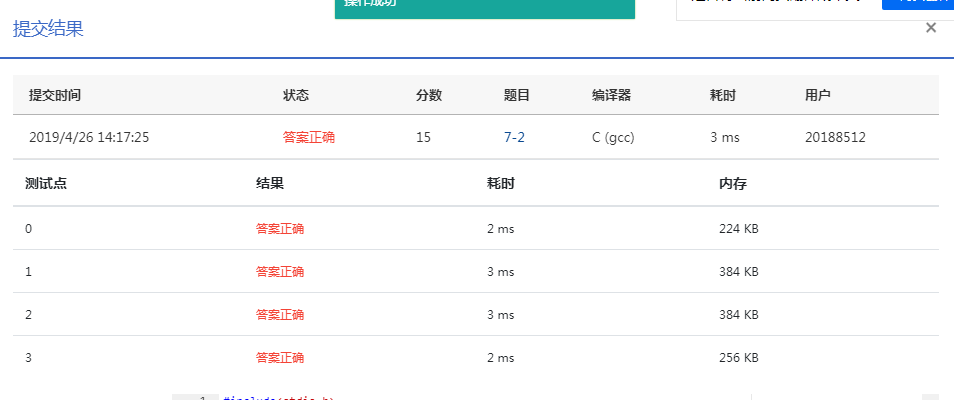Screen dimensions: 954x400
Task: Click test point 3 number
Action: 29,357
